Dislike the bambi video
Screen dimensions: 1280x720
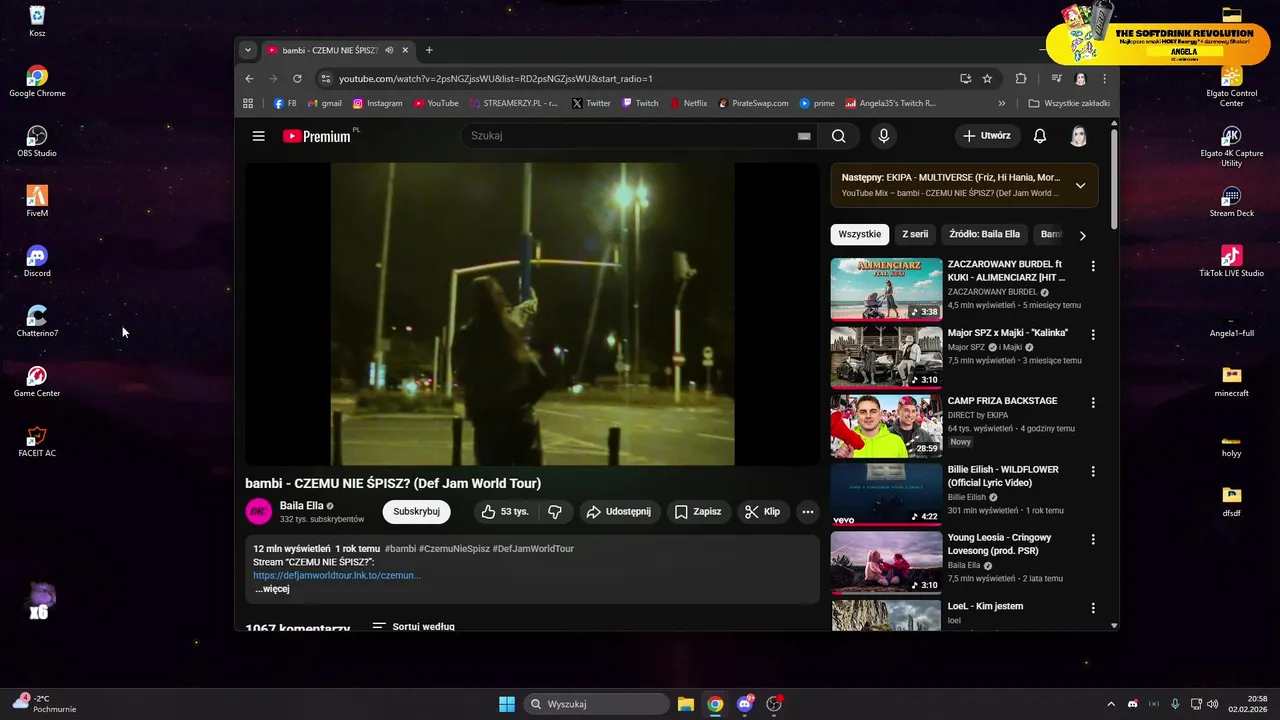click(555, 512)
